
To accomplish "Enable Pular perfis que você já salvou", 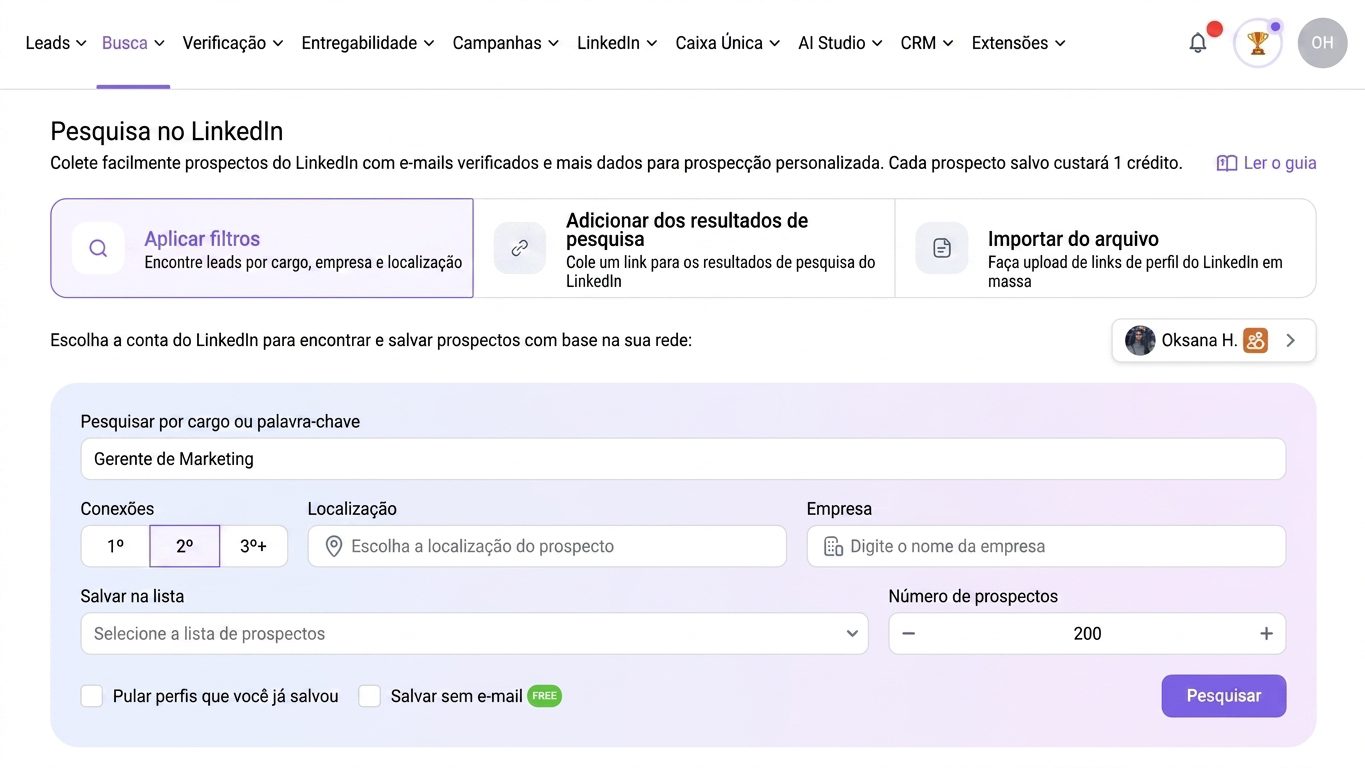I will pos(92,696).
